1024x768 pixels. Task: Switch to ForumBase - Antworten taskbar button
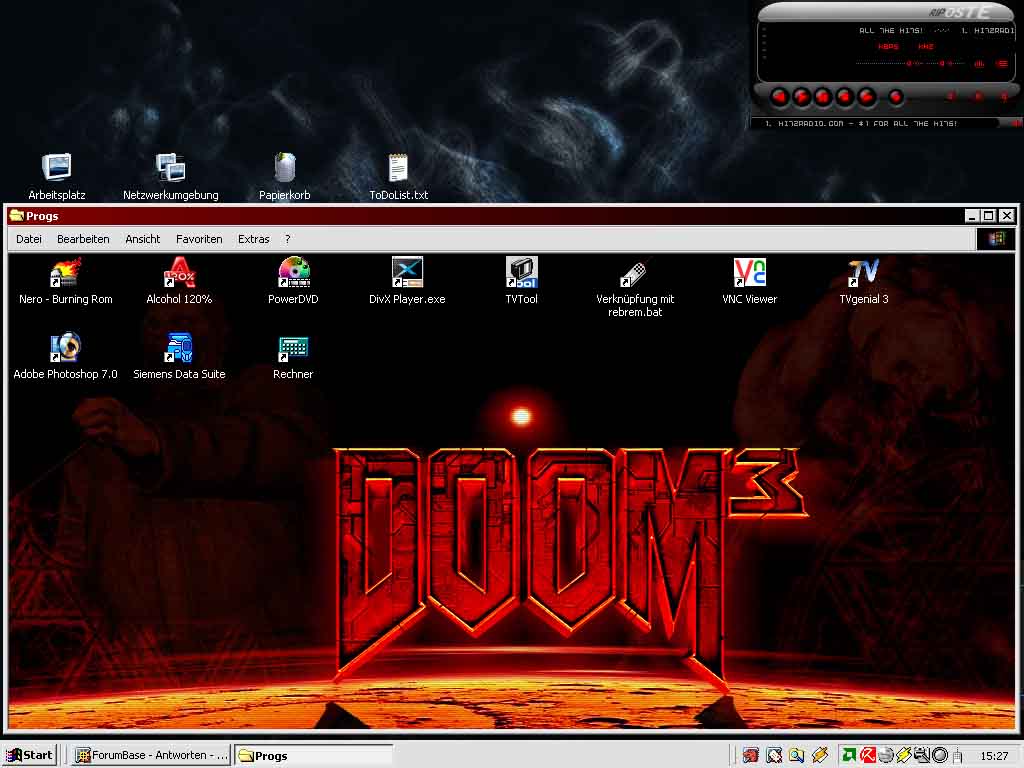(150, 756)
